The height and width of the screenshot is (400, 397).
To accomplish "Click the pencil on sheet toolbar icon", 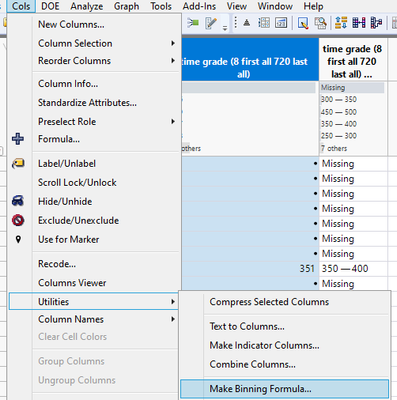I will click(303, 23).
